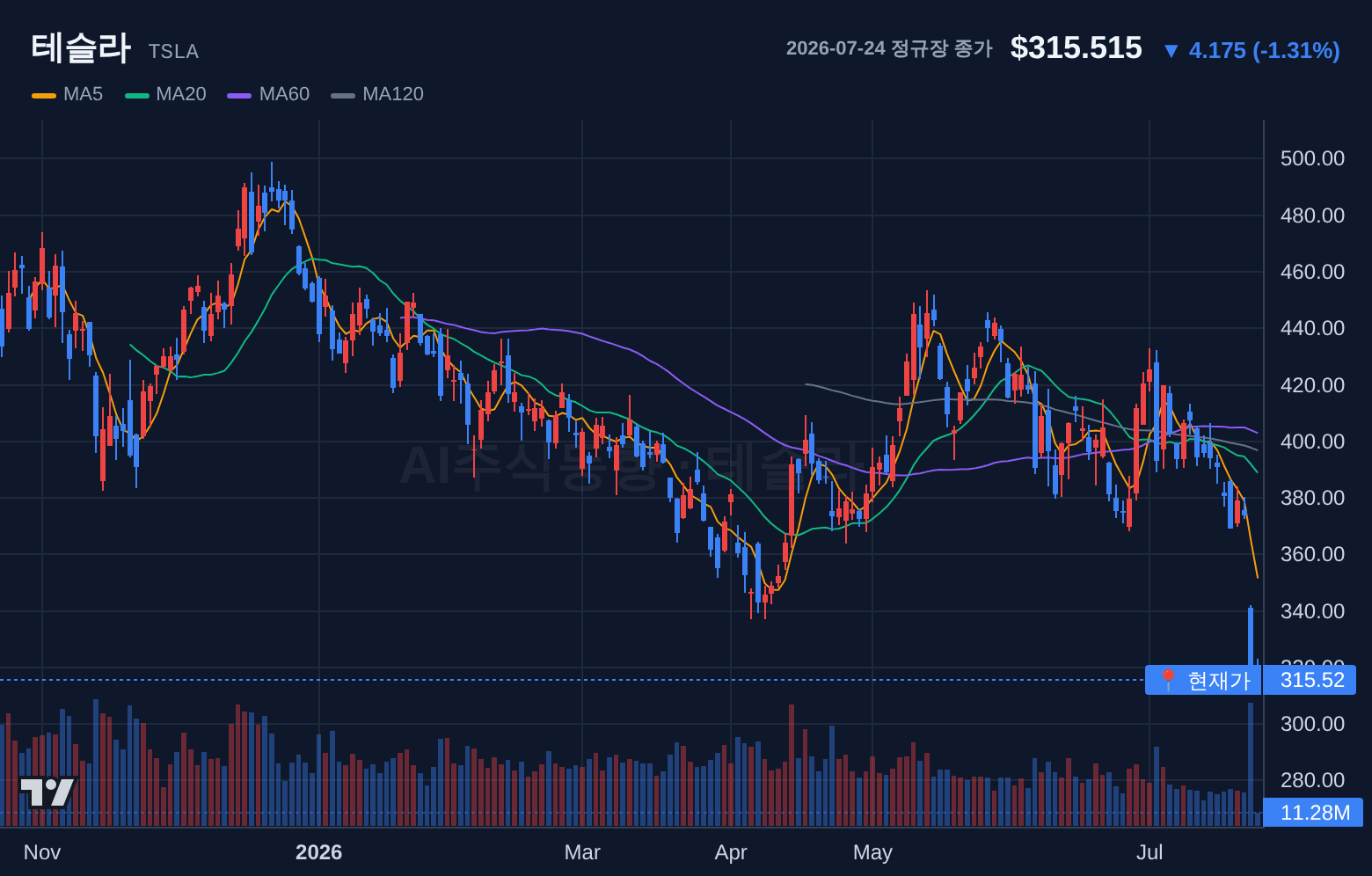Toggle the MA60 legend label
This screenshot has width=1372, height=876.
click(x=284, y=94)
